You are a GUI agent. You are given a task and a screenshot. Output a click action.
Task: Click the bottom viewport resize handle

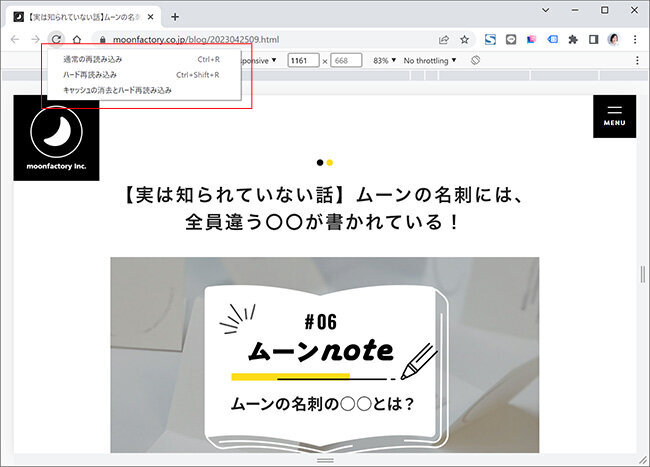[x=325, y=460]
